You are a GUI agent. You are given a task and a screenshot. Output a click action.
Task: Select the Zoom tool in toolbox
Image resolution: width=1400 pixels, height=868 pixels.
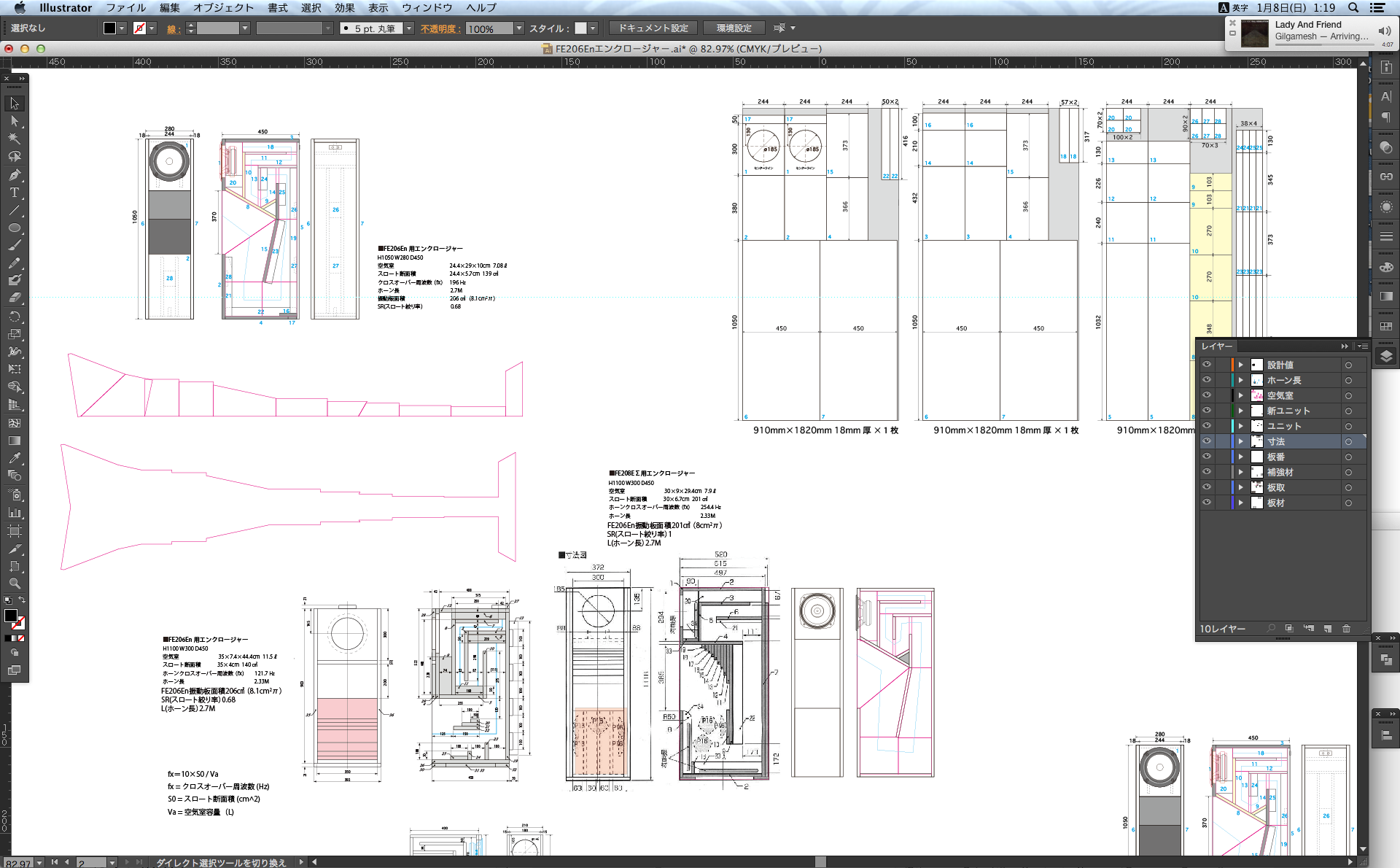coord(14,584)
